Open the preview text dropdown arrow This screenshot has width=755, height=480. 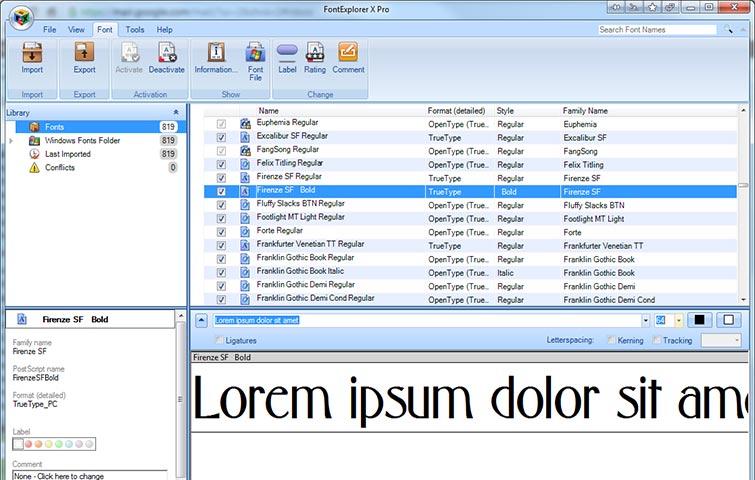click(645, 320)
